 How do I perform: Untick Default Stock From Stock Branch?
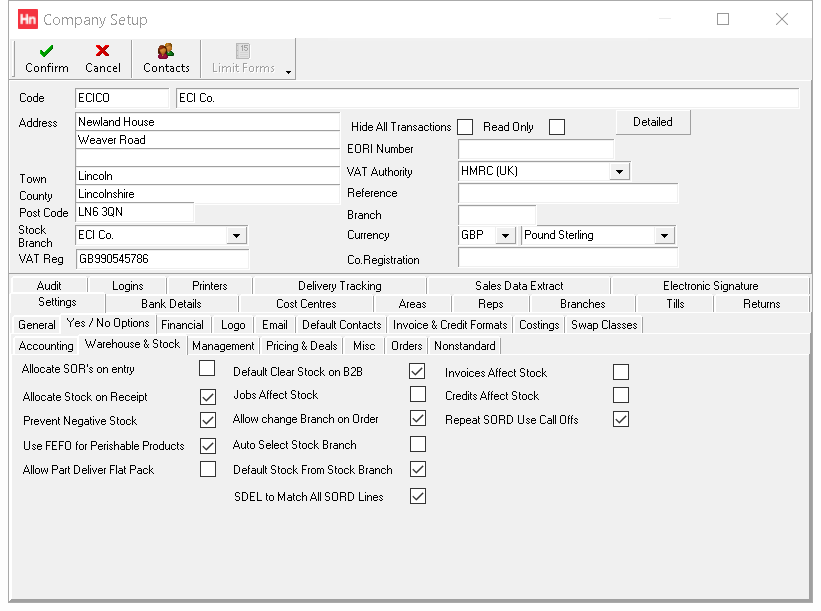click(418, 469)
